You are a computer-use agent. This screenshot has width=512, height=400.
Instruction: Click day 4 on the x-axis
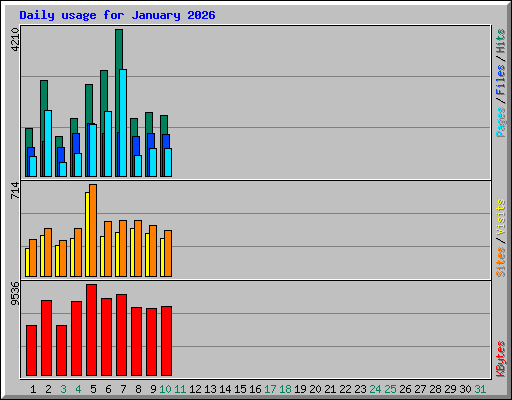(78, 389)
